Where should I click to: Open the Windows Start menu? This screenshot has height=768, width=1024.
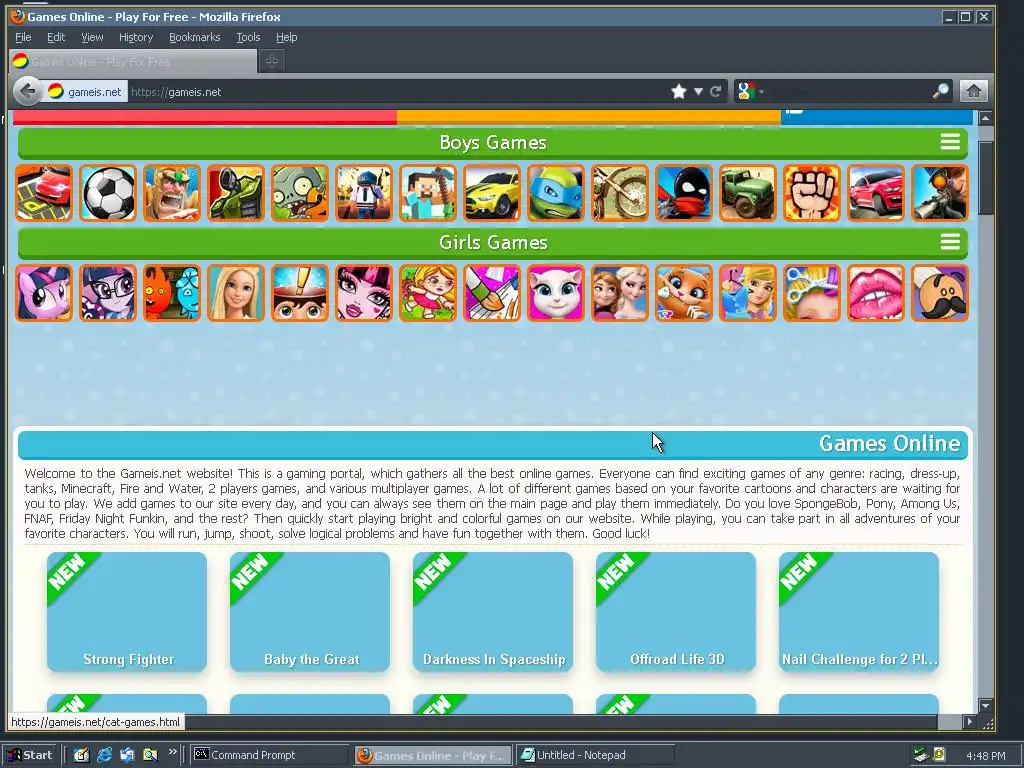point(31,755)
